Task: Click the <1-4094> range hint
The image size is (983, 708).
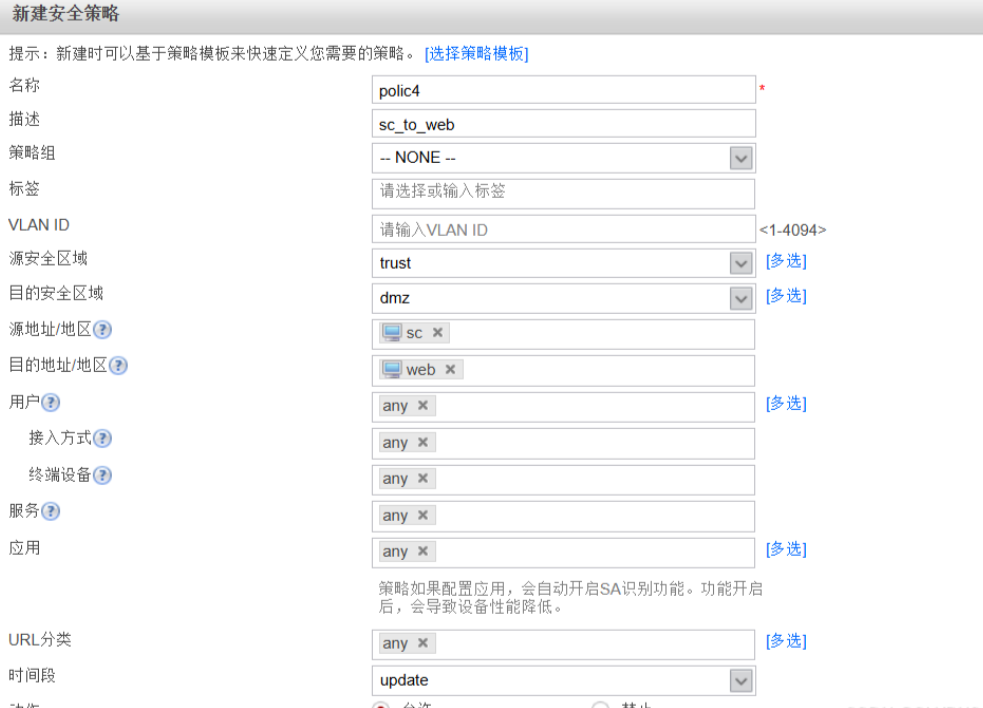Action: 792,230
